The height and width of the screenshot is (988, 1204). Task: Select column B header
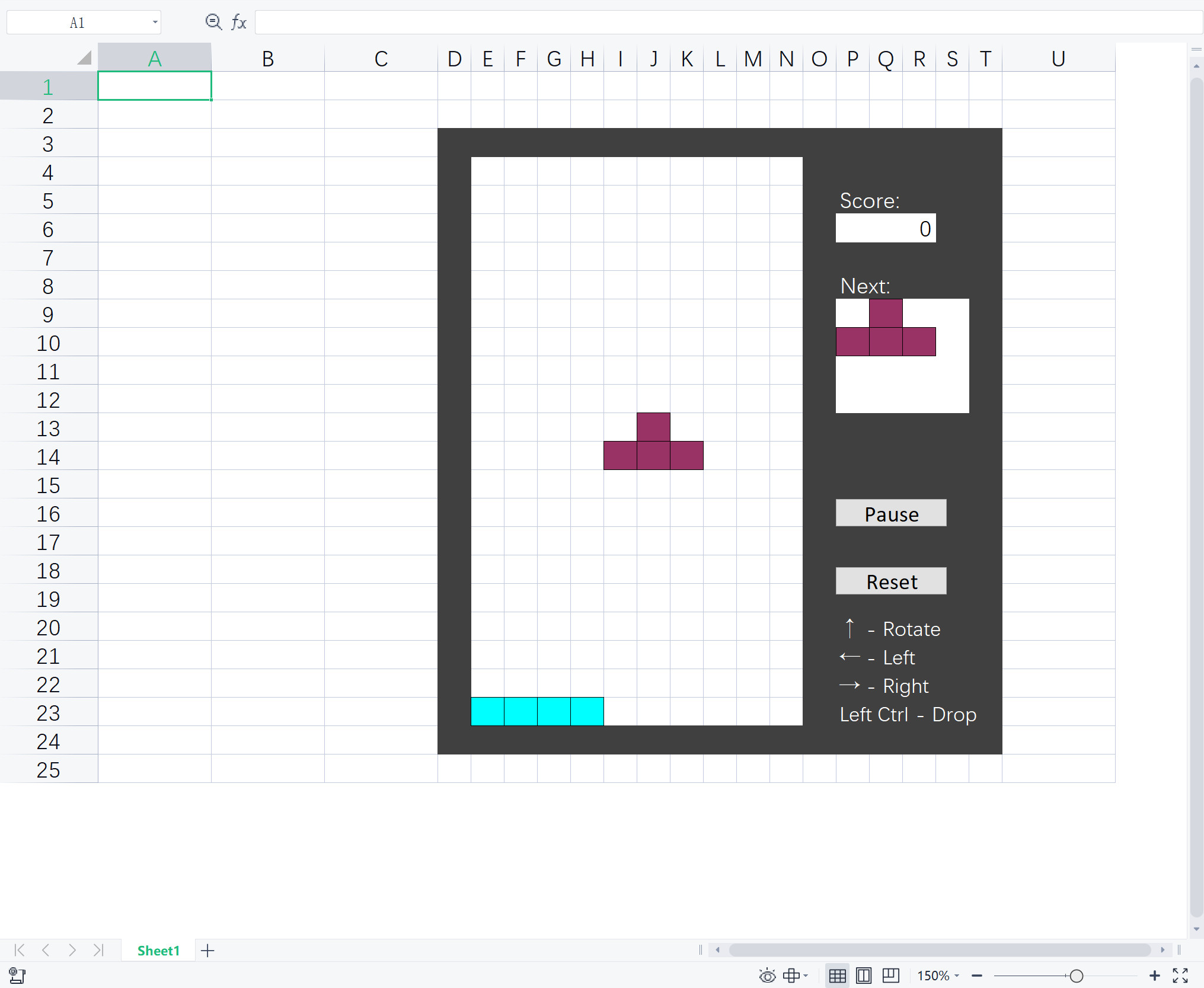[x=268, y=58]
